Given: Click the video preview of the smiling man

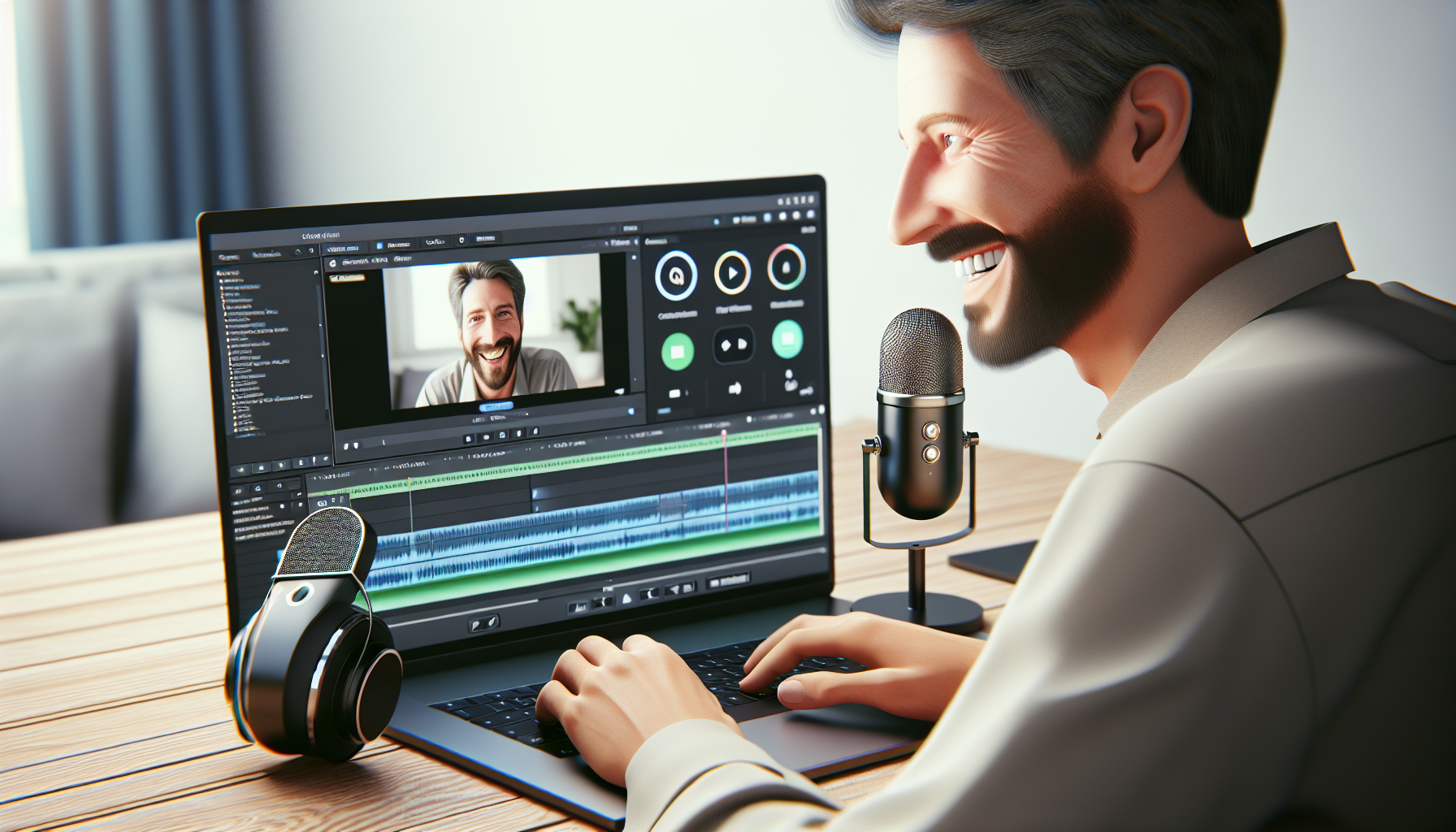Looking at the screenshot, I should pos(492,333).
